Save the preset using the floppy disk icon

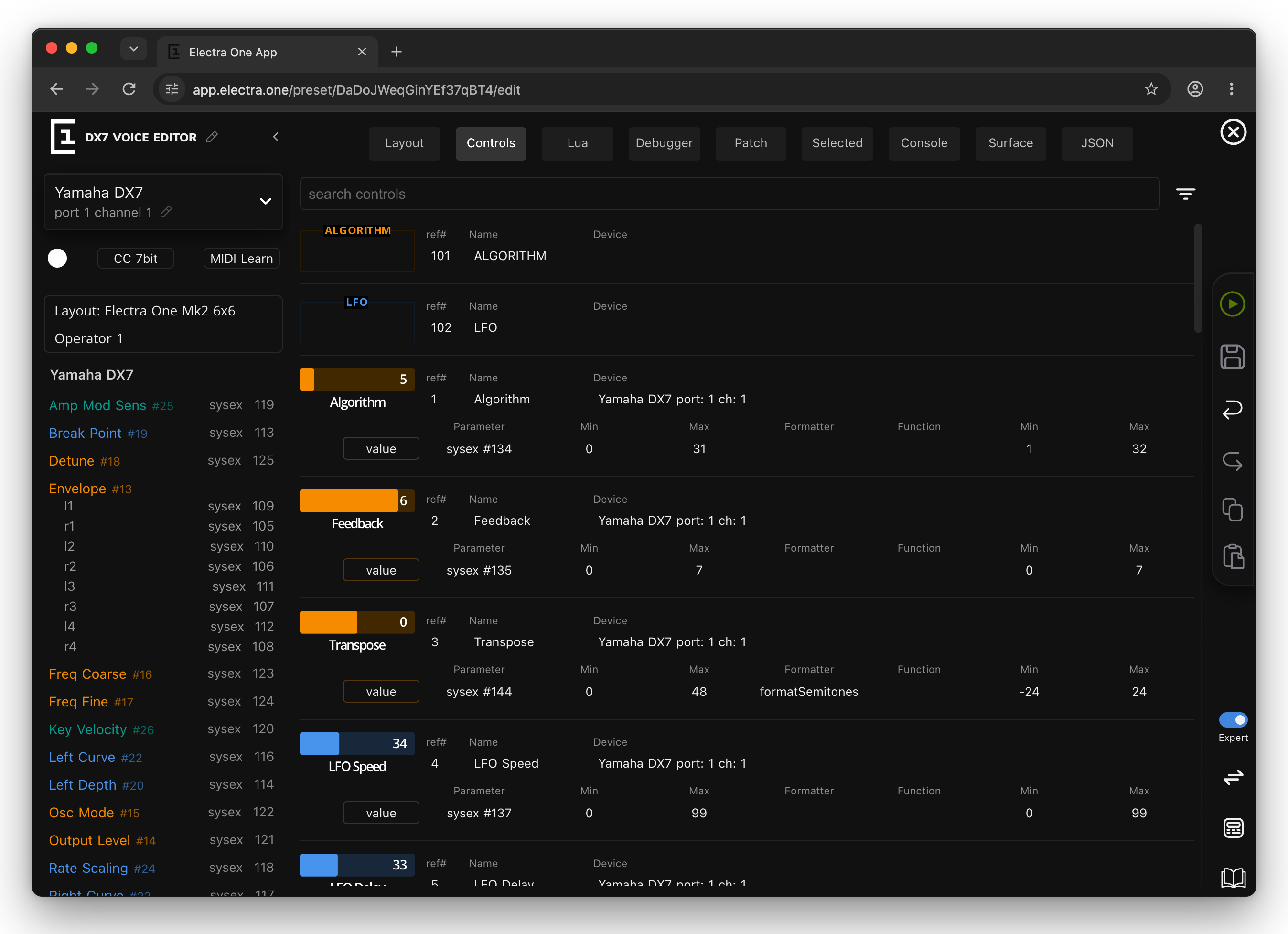pyautogui.click(x=1232, y=357)
